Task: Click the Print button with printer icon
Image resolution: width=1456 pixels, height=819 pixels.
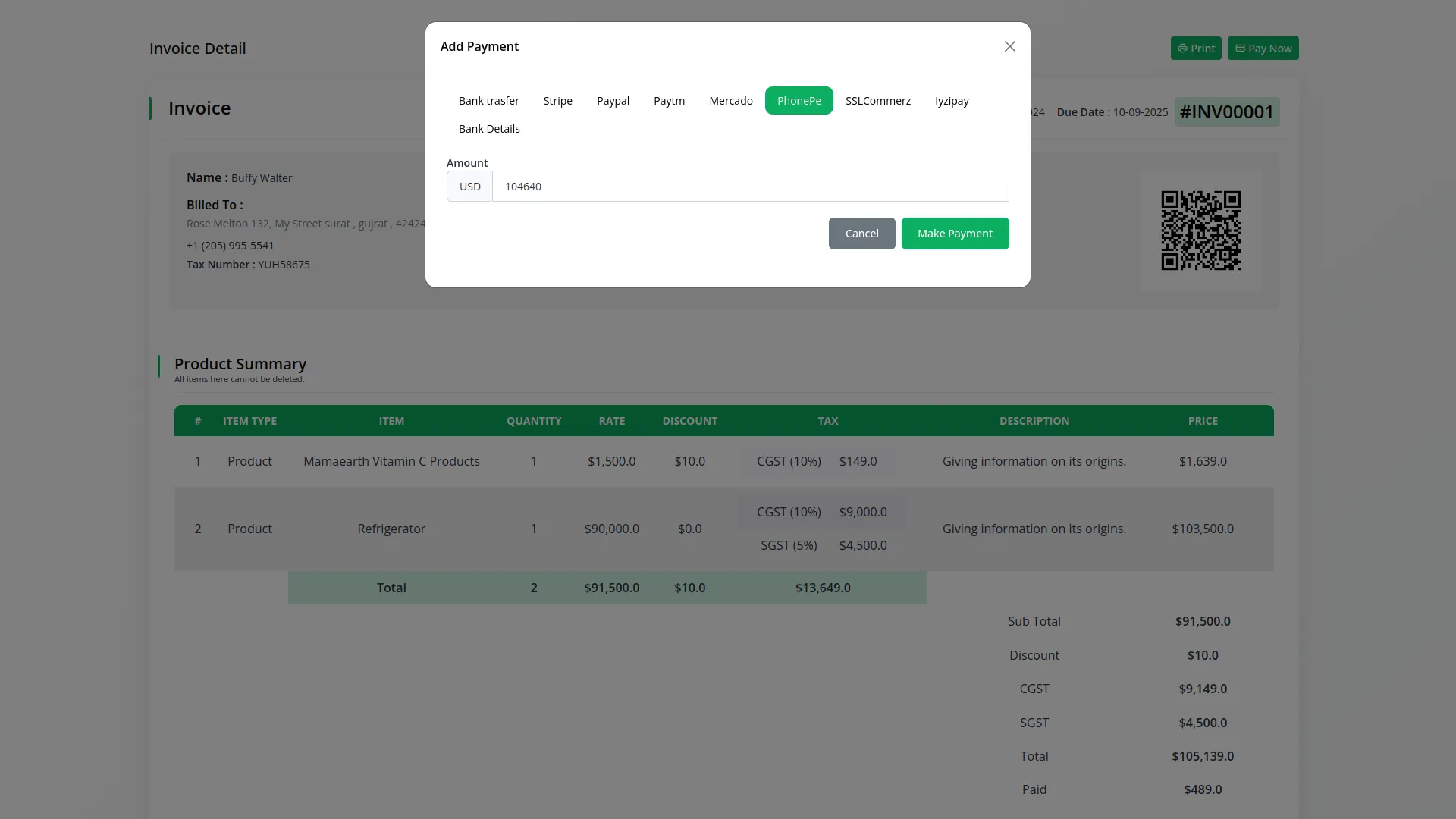Action: (x=1195, y=49)
